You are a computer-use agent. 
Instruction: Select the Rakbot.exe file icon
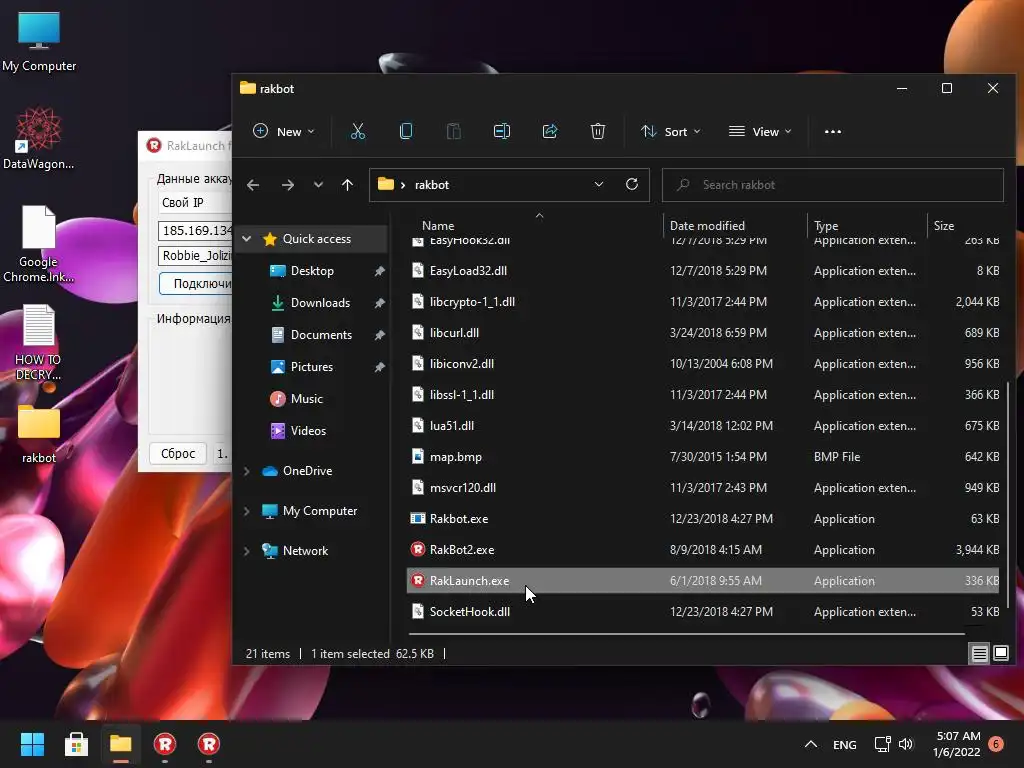(418, 519)
